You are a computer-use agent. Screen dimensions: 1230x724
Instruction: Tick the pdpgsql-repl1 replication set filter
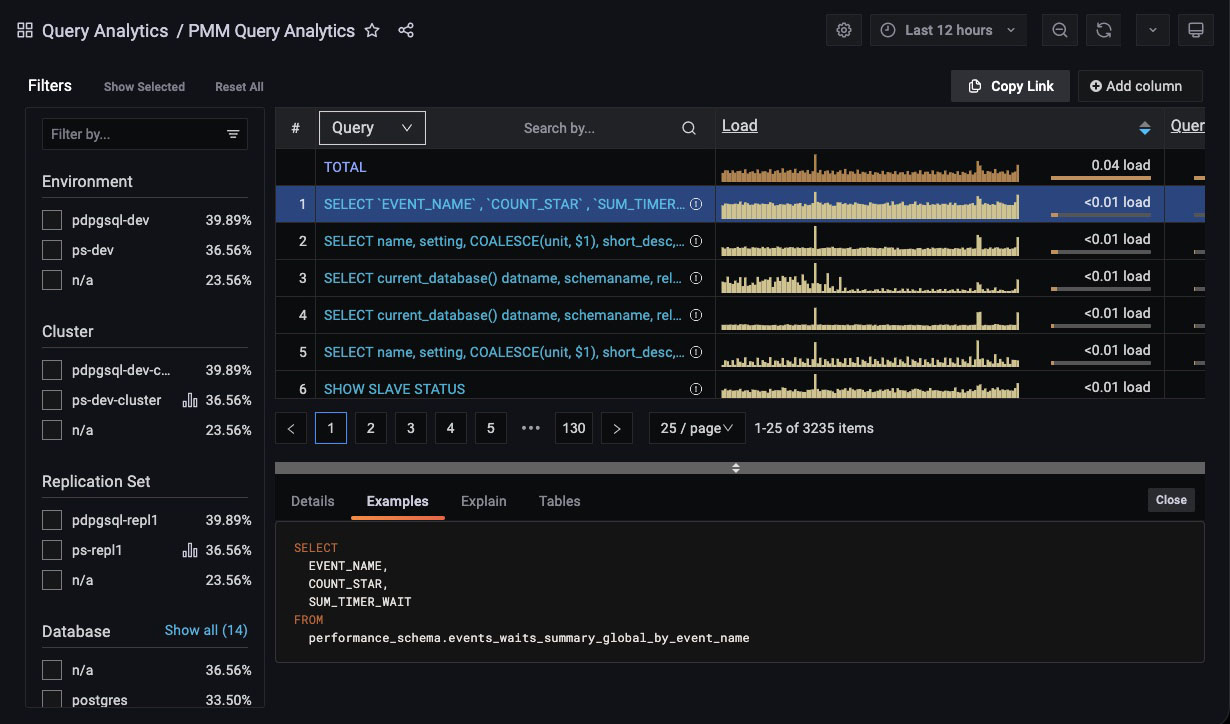(x=52, y=520)
